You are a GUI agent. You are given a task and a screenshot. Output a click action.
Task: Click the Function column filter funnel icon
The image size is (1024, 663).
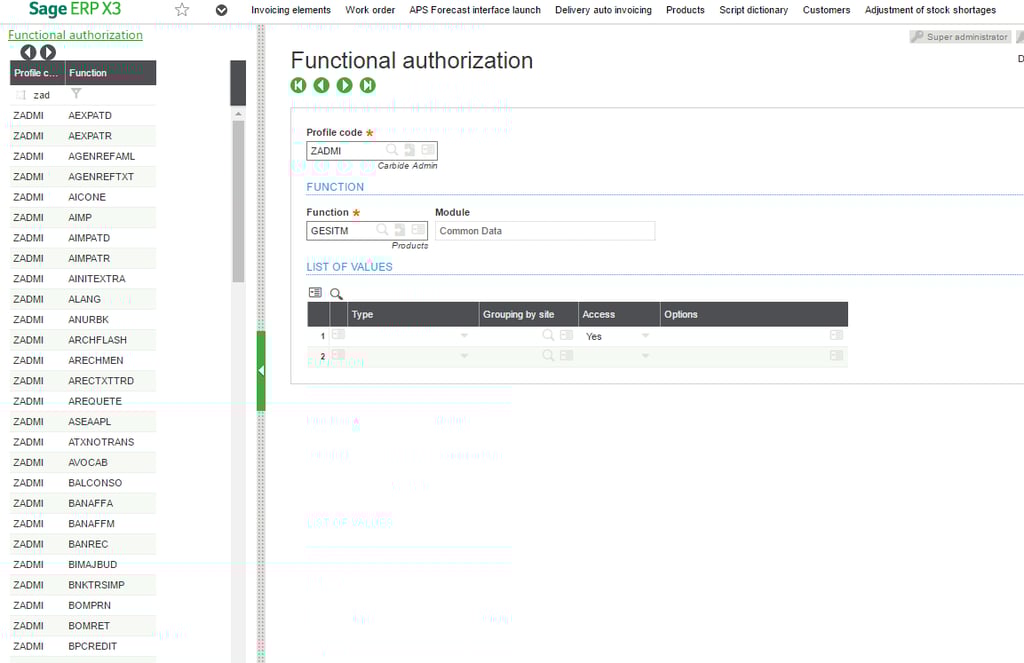point(76,94)
